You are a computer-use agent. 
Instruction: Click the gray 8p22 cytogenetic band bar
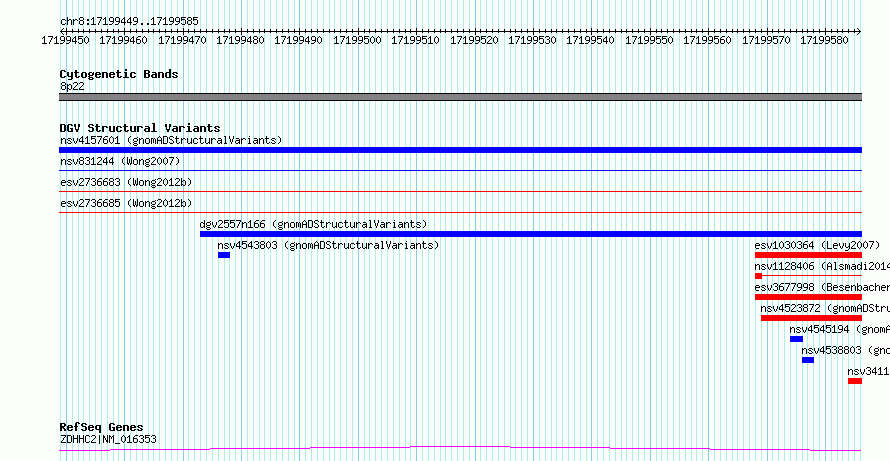460,97
